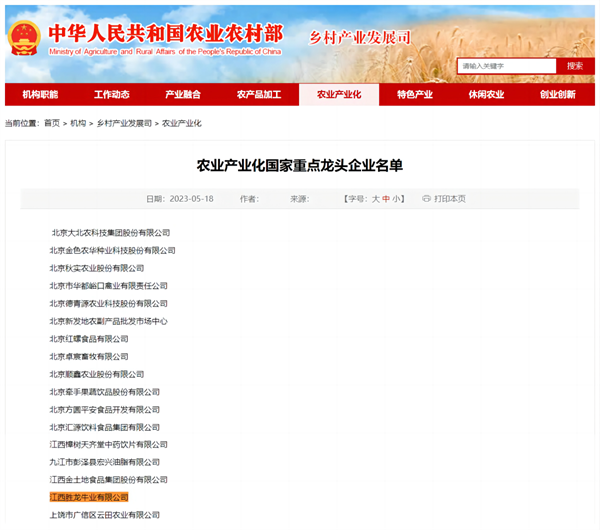600x530 pixels.
Task: Switch to the 产业融合 tab
Action: click(x=183, y=95)
